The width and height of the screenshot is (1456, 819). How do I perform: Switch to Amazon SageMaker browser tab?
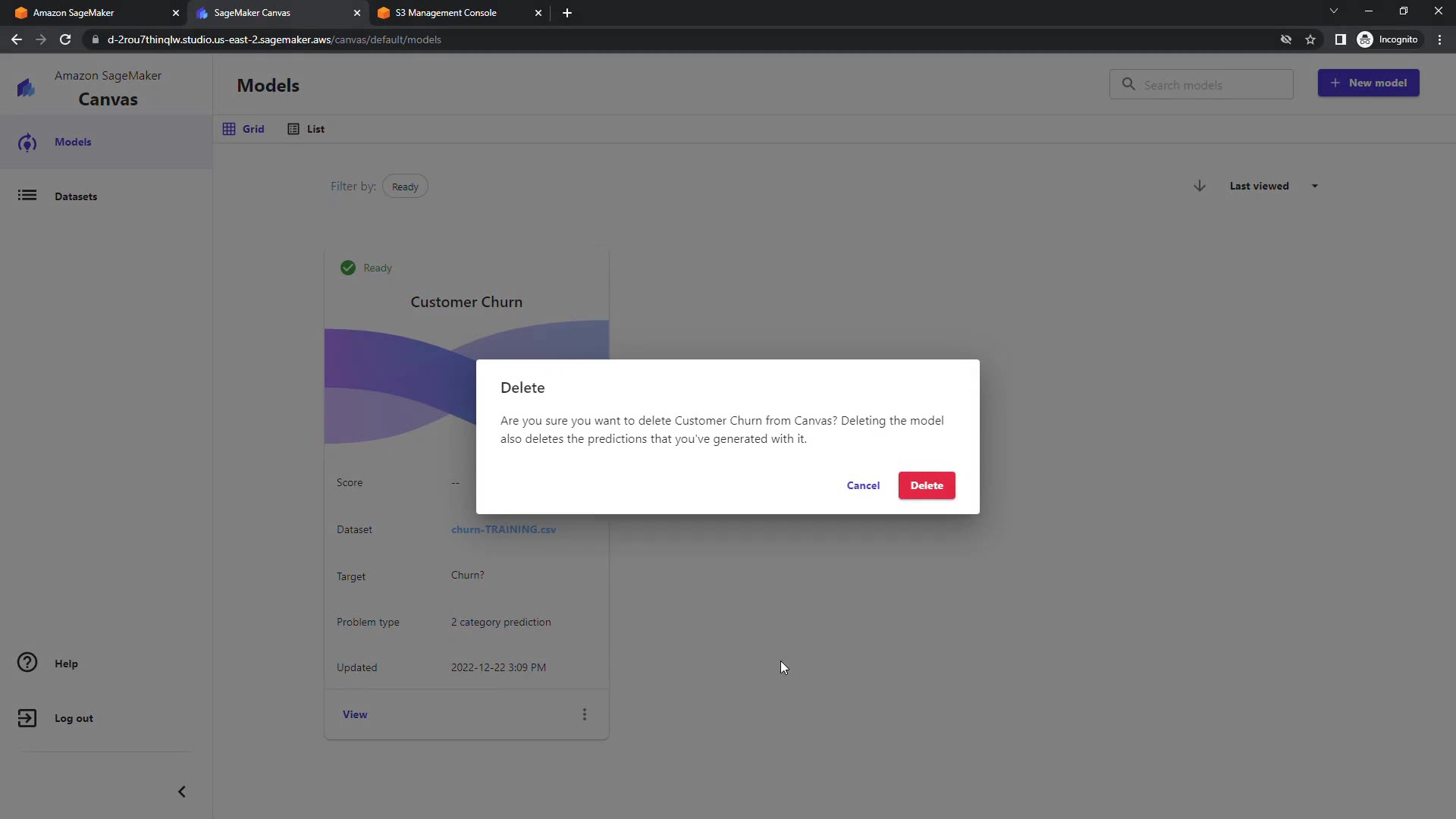[x=74, y=13]
